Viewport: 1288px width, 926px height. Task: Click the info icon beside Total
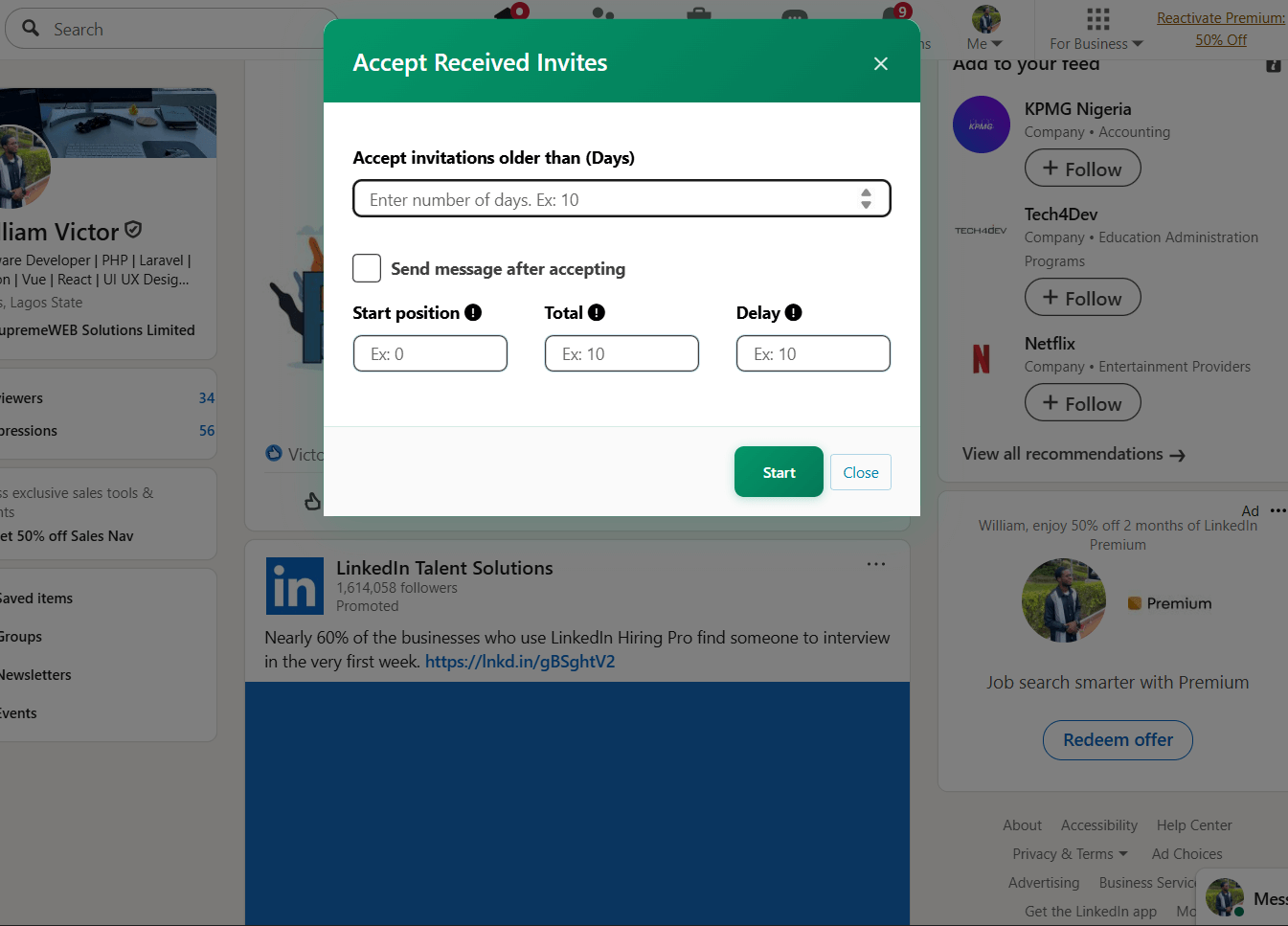597,313
